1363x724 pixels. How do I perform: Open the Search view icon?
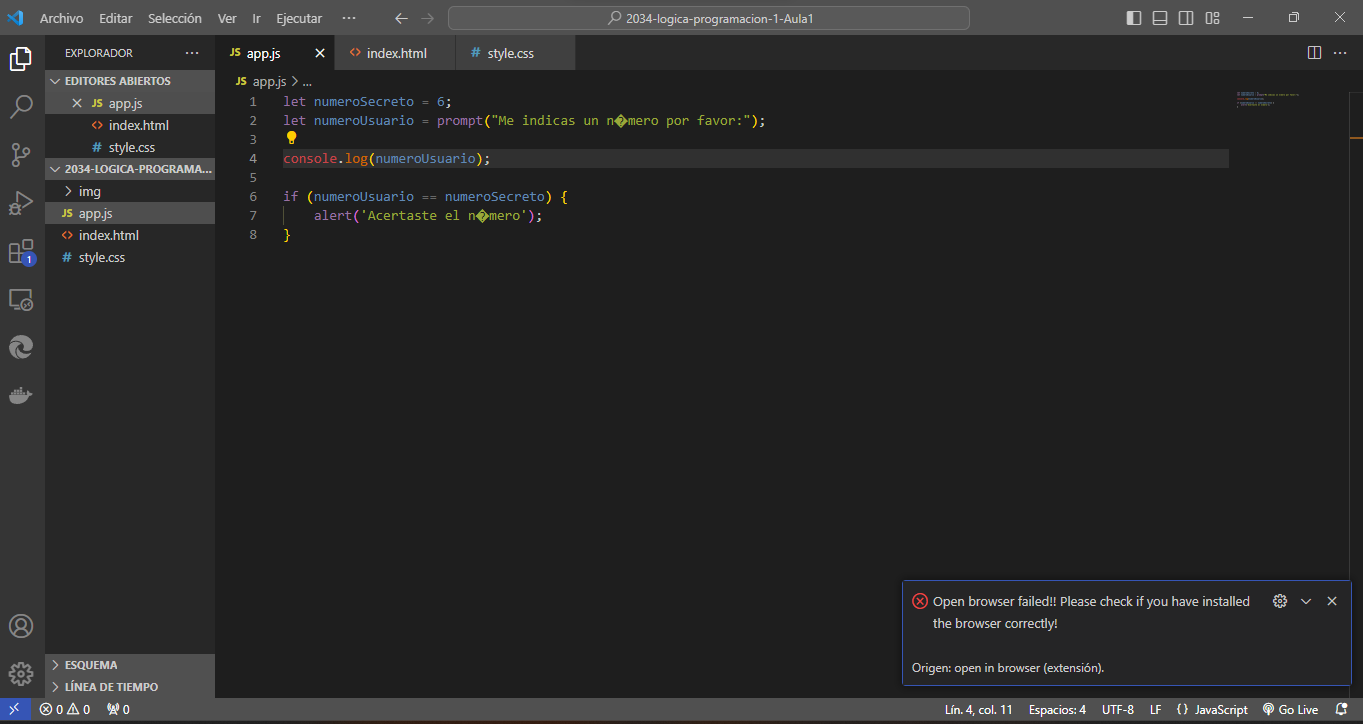click(x=21, y=106)
